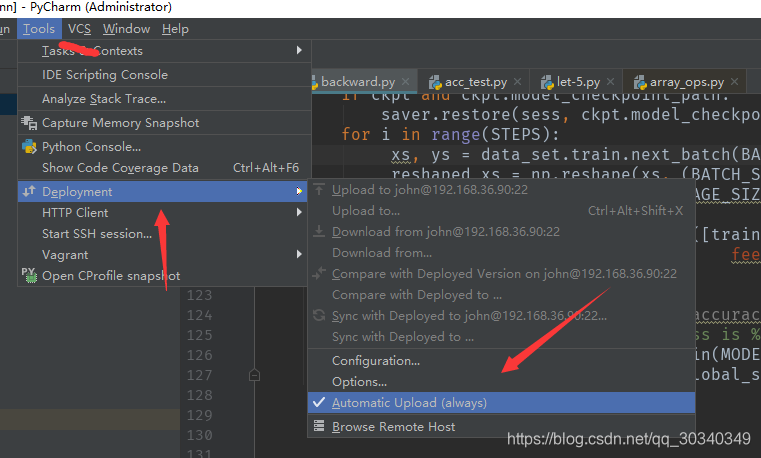This screenshot has width=761, height=458.
Task: Click line number 129 in gutter
Action: (x=199, y=415)
